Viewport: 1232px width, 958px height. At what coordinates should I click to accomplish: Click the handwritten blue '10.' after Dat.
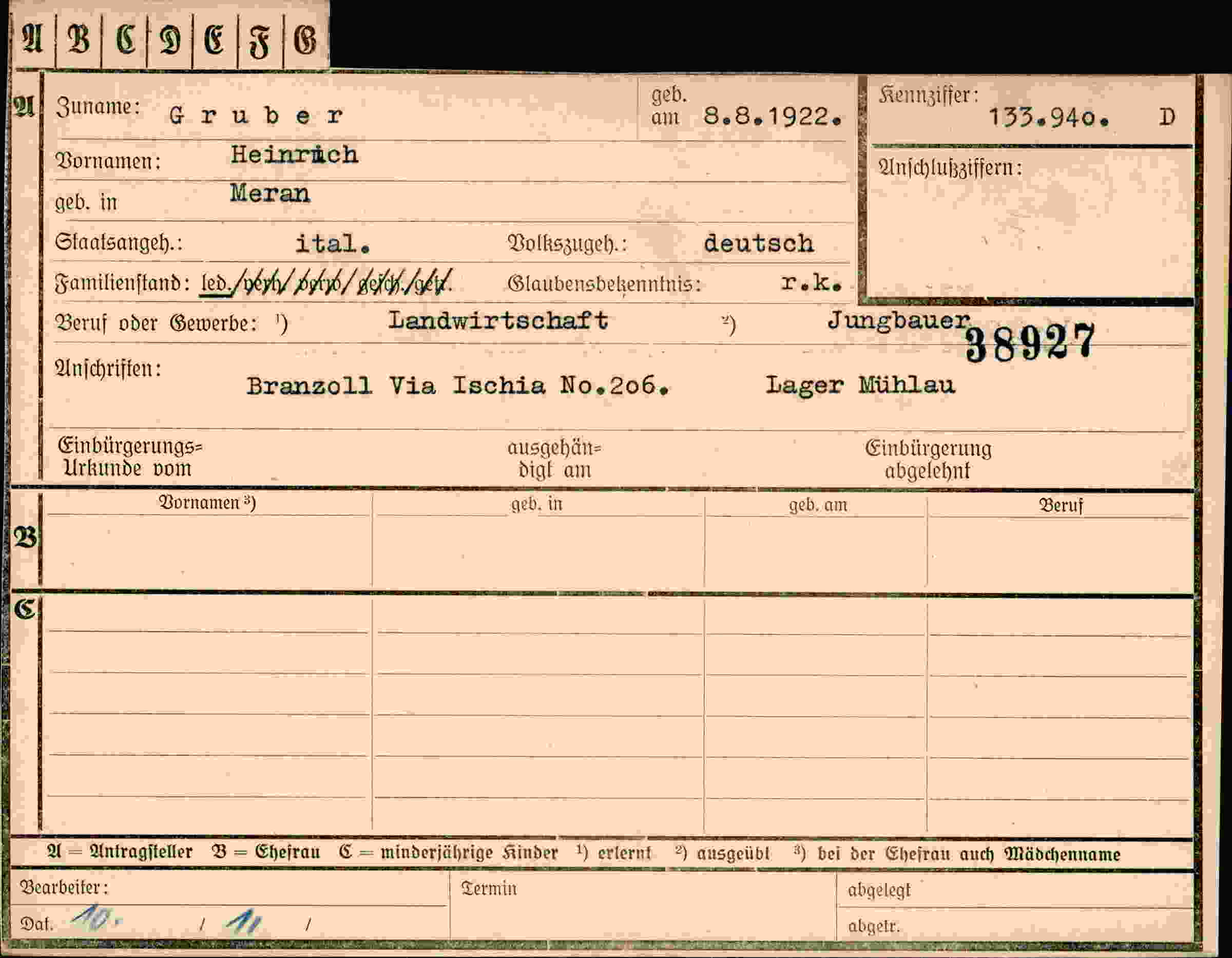pos(95,919)
